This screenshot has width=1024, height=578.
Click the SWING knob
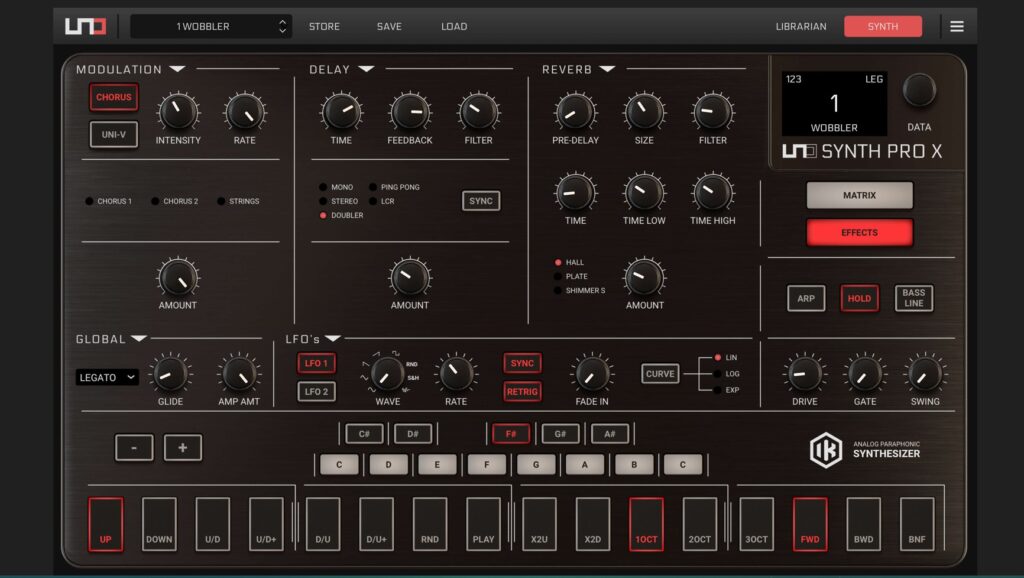(925, 373)
